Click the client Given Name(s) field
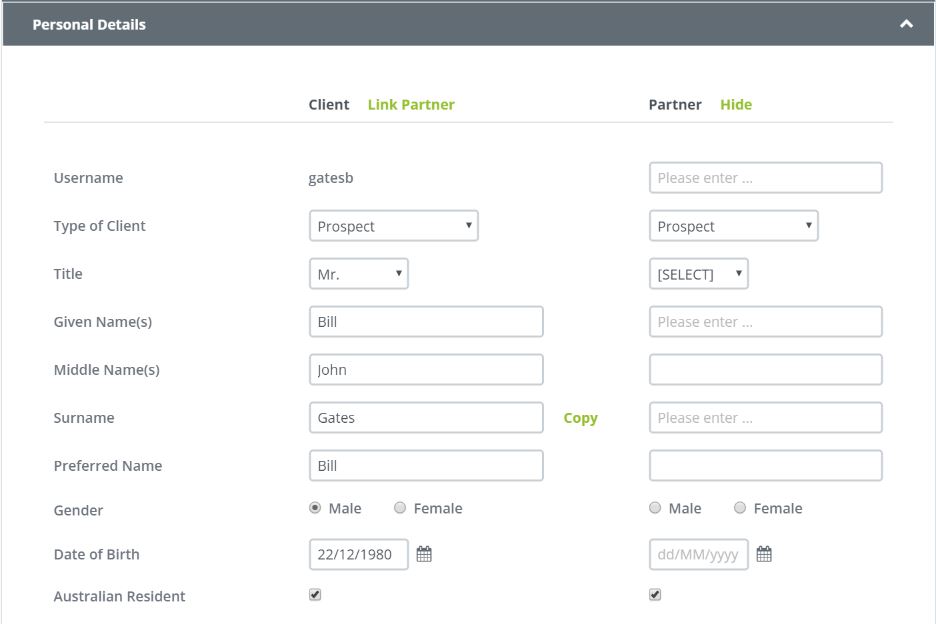 point(426,322)
